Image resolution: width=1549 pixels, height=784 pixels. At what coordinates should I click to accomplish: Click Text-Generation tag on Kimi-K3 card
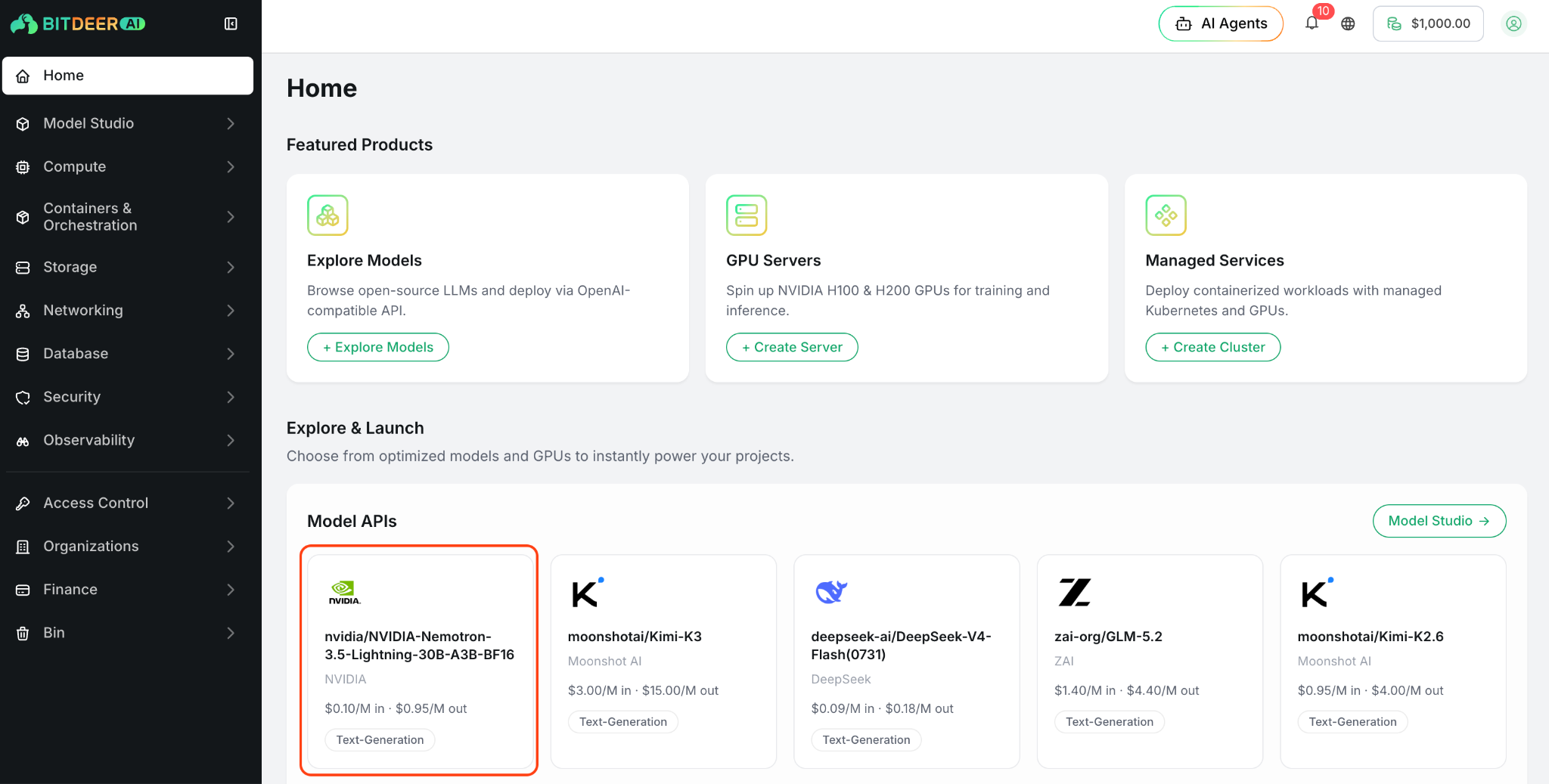pyautogui.click(x=623, y=722)
